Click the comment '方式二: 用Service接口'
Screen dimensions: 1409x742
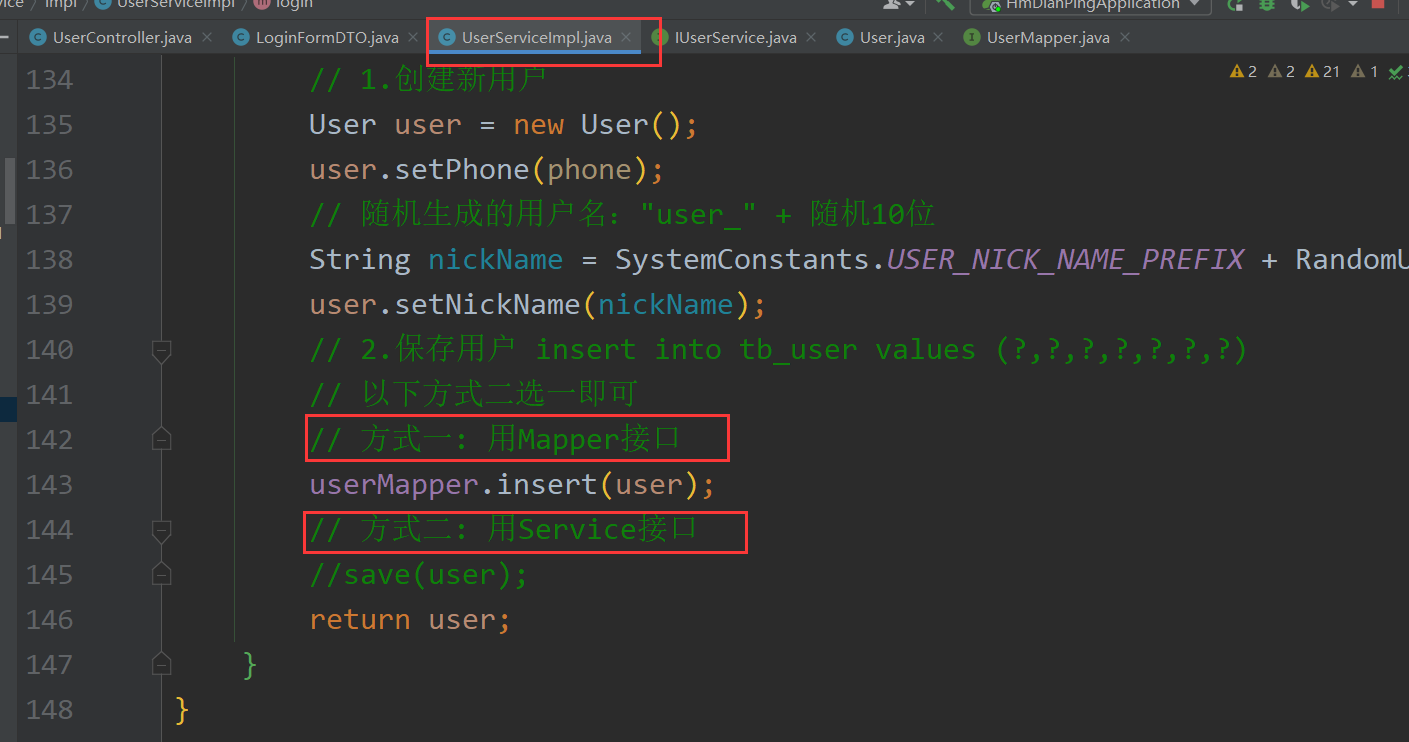503,529
